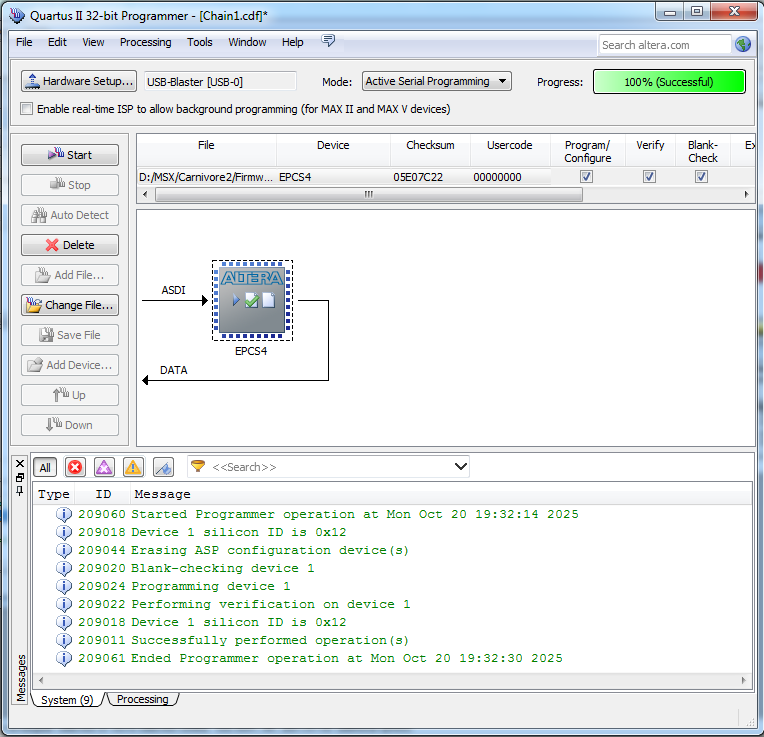The width and height of the screenshot is (764, 737).
Task: Toggle Verify checkbox for EPCS4
Action: pyautogui.click(x=649, y=176)
